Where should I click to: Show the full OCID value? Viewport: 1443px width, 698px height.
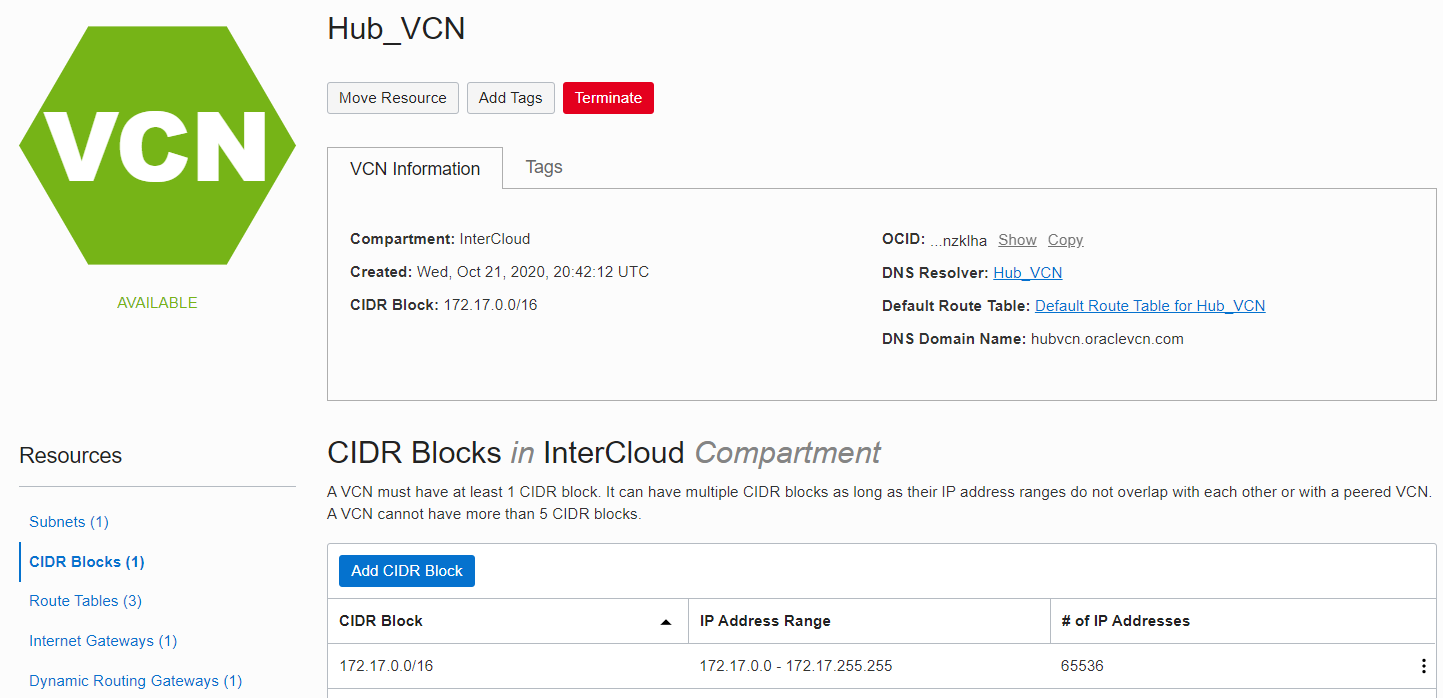coord(1017,240)
